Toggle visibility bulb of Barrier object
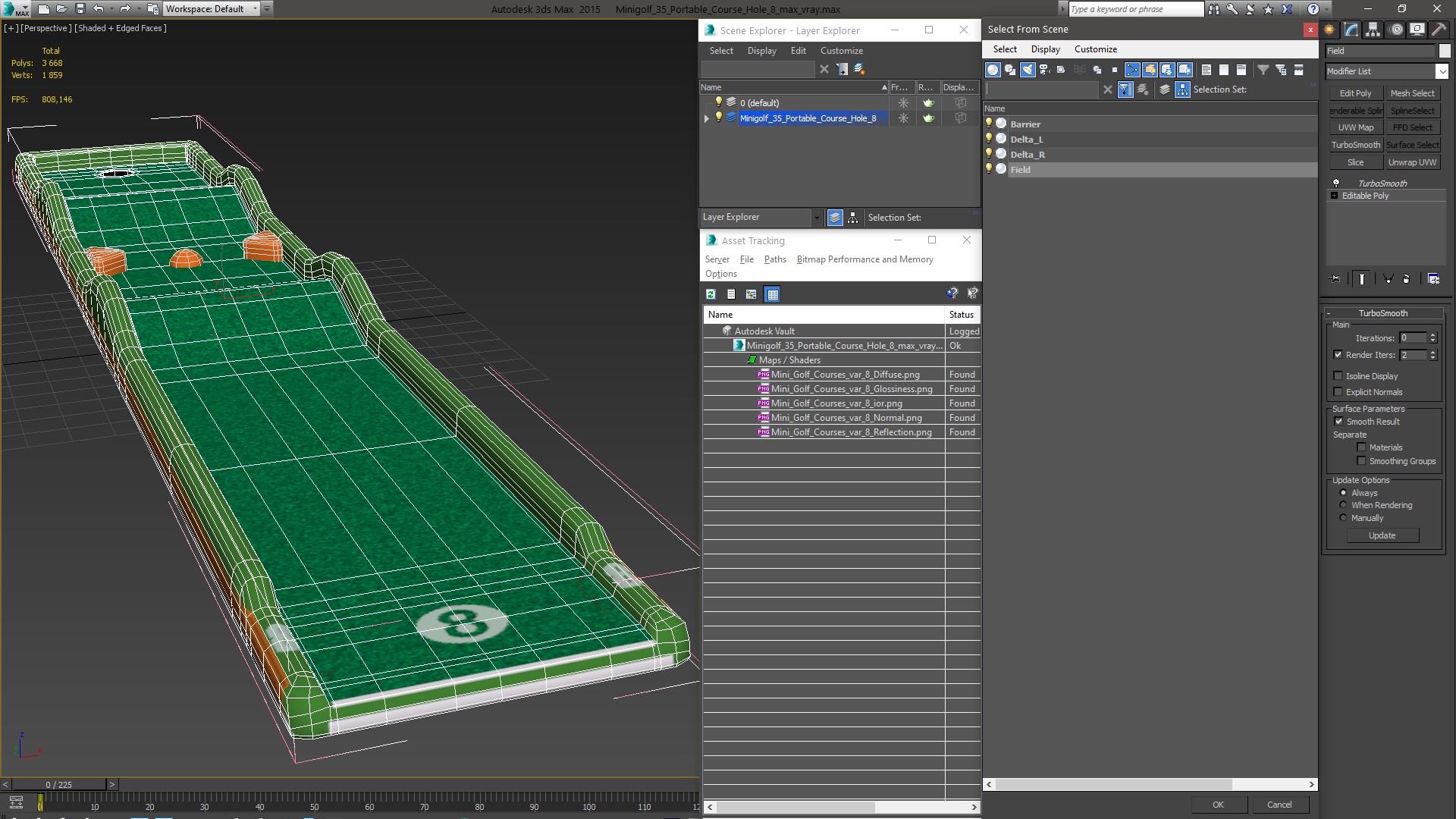 988,123
